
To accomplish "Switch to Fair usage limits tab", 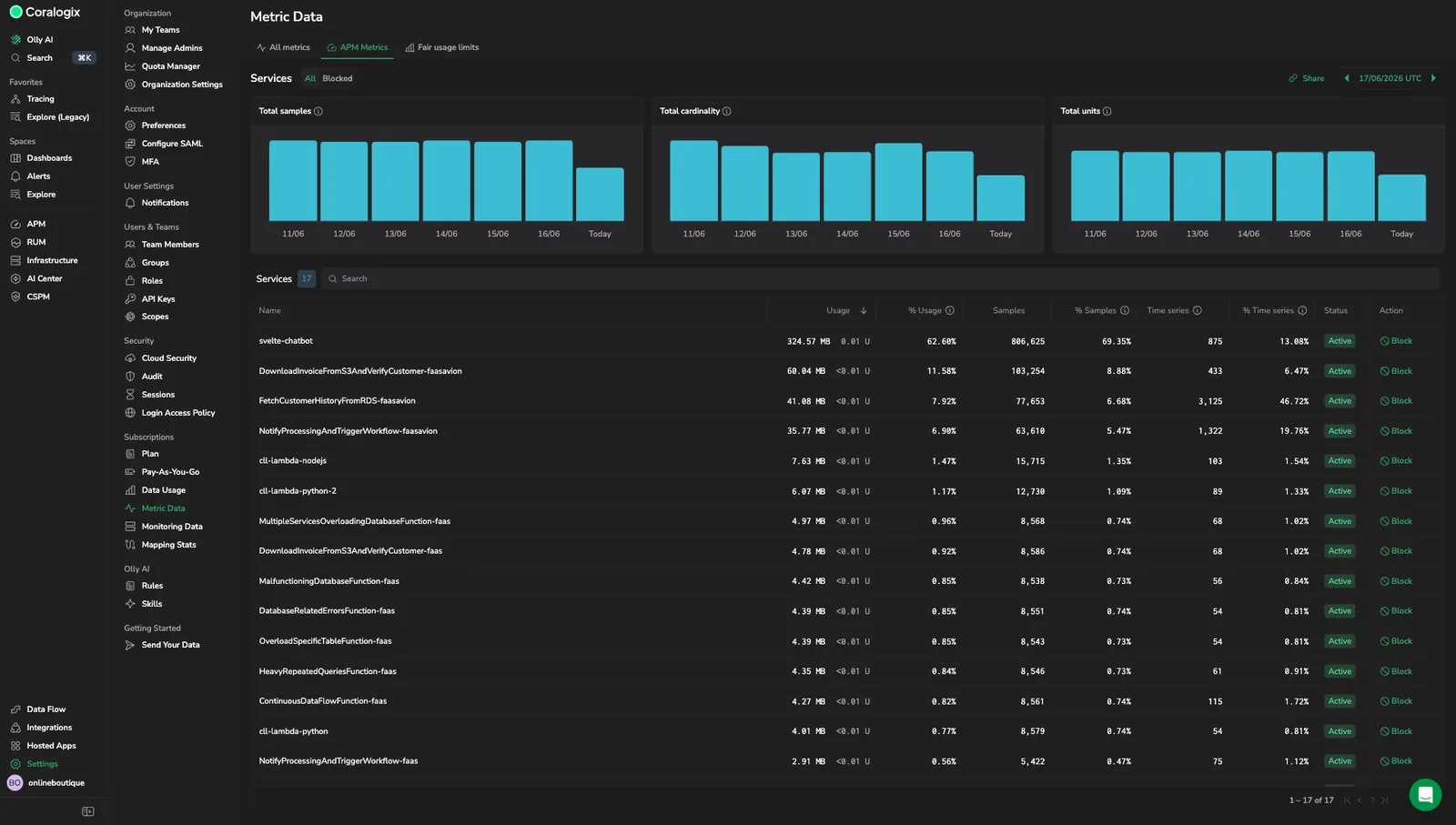I will pyautogui.click(x=441, y=47).
